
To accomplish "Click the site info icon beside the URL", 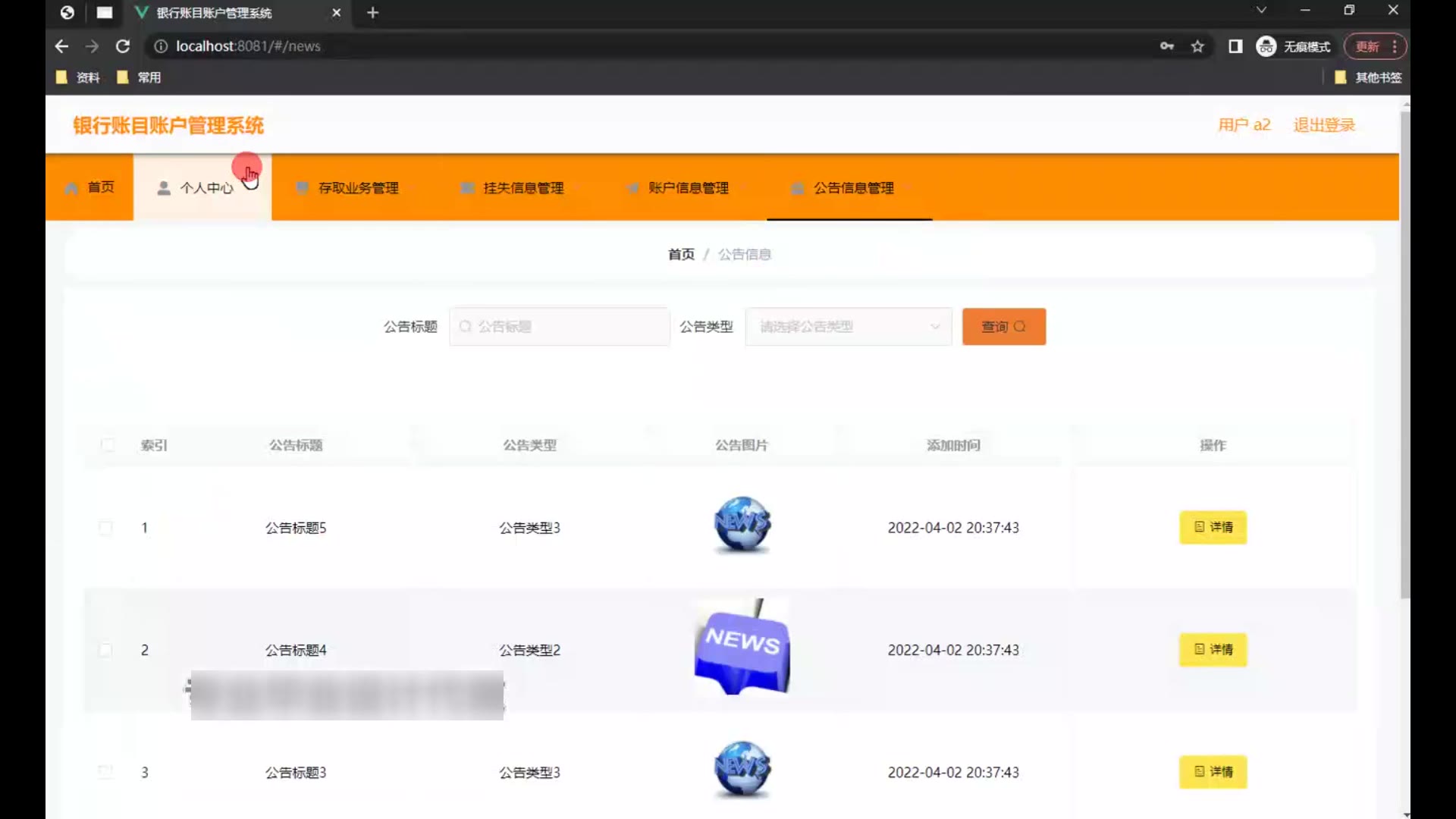I will click(x=161, y=46).
